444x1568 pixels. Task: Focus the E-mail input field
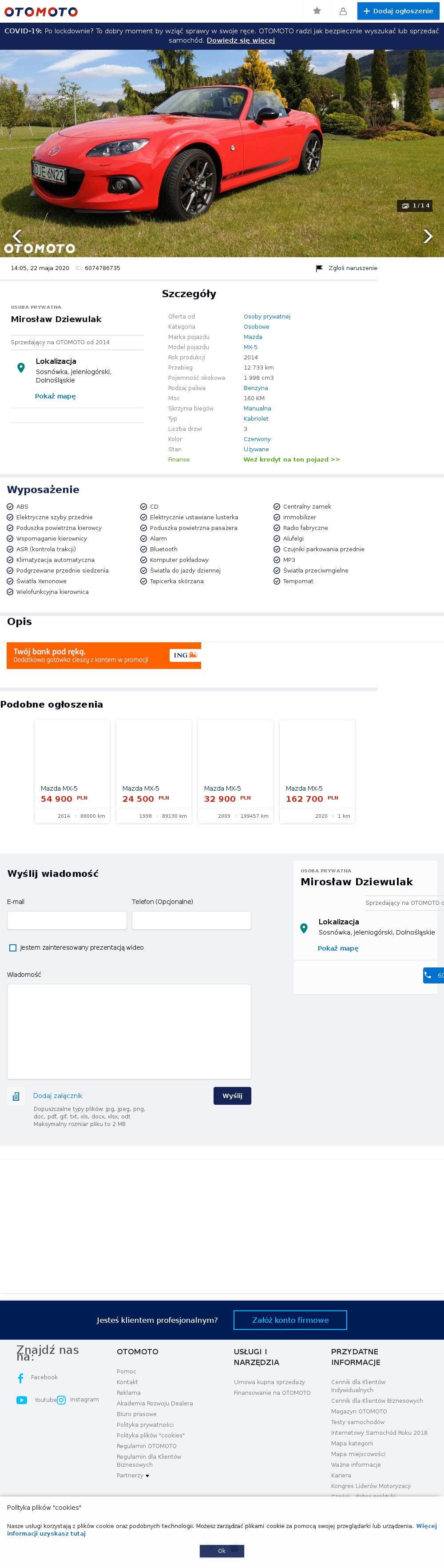(67, 920)
